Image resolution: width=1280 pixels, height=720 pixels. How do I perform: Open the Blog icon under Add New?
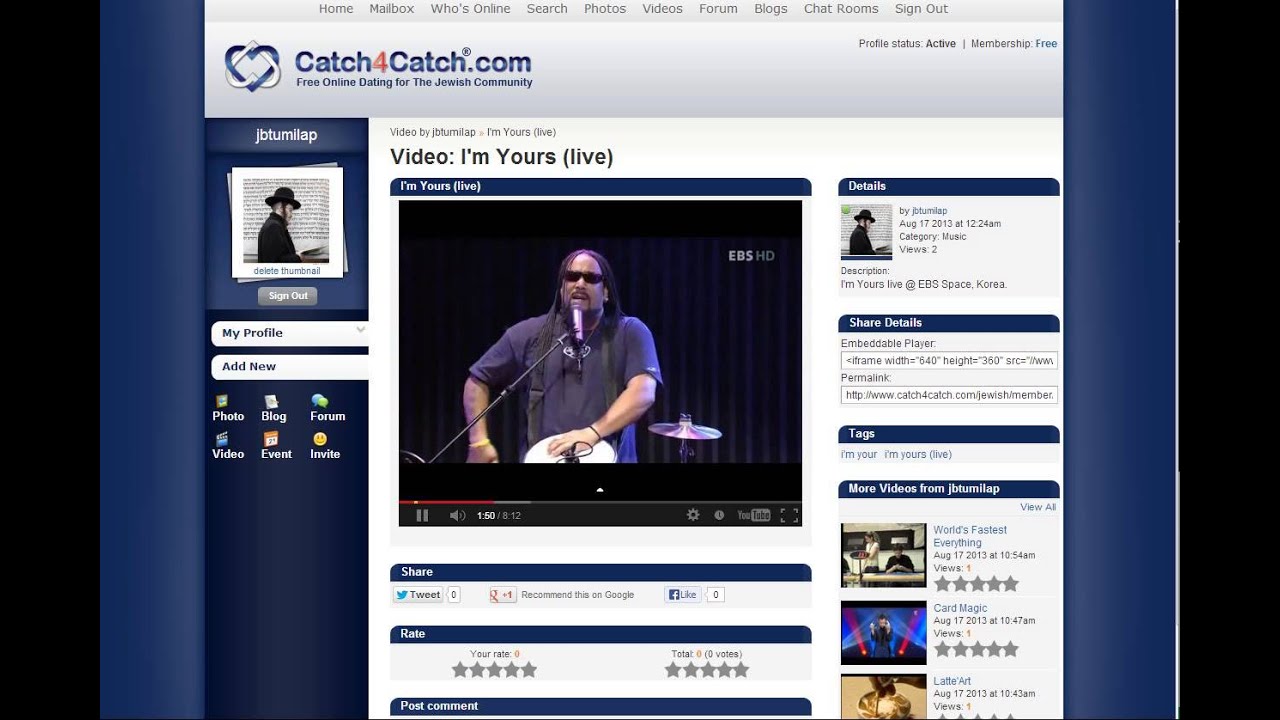[x=271, y=401]
